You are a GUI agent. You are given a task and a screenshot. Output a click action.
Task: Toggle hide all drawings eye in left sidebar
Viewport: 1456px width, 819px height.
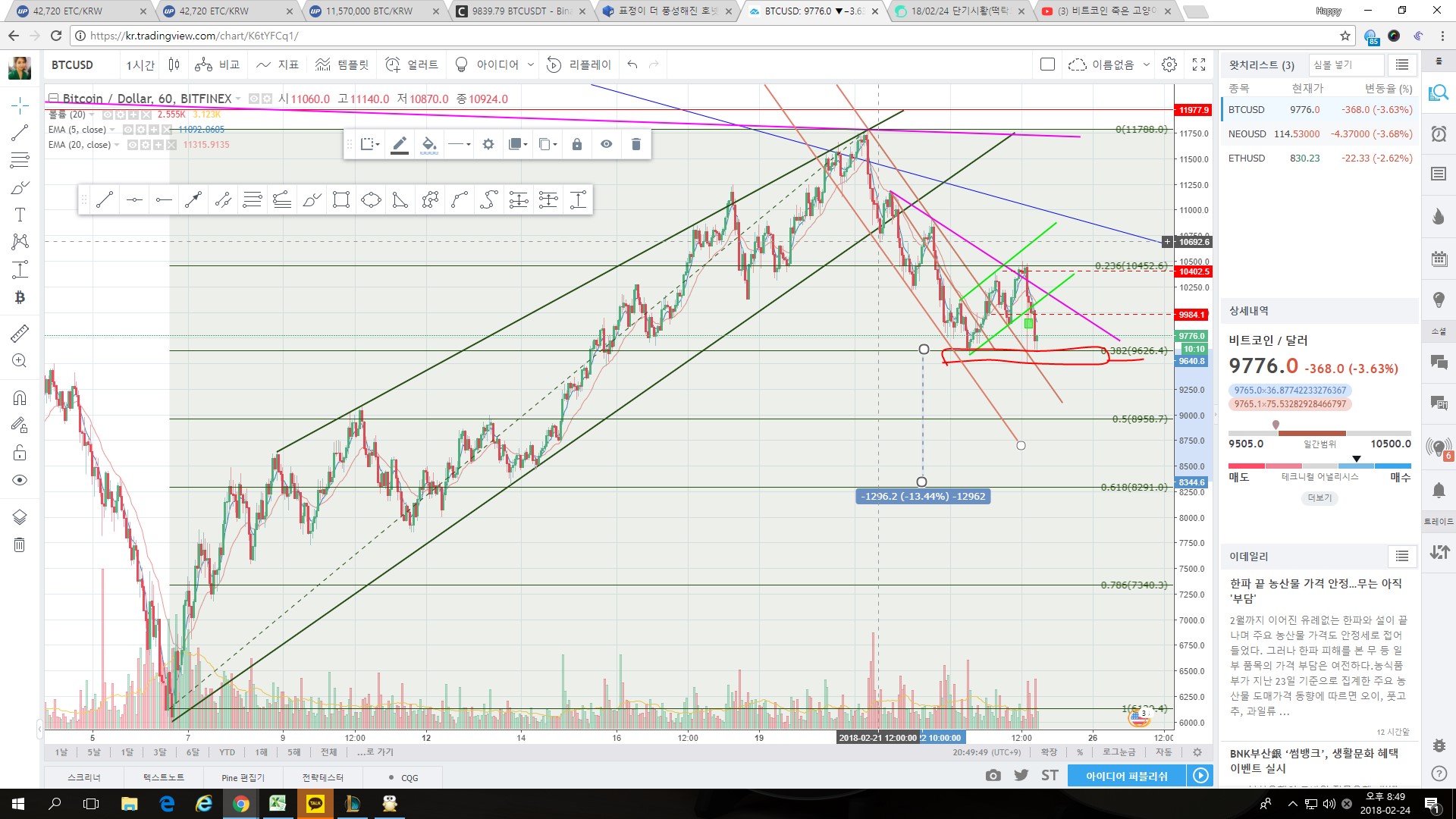(x=20, y=480)
